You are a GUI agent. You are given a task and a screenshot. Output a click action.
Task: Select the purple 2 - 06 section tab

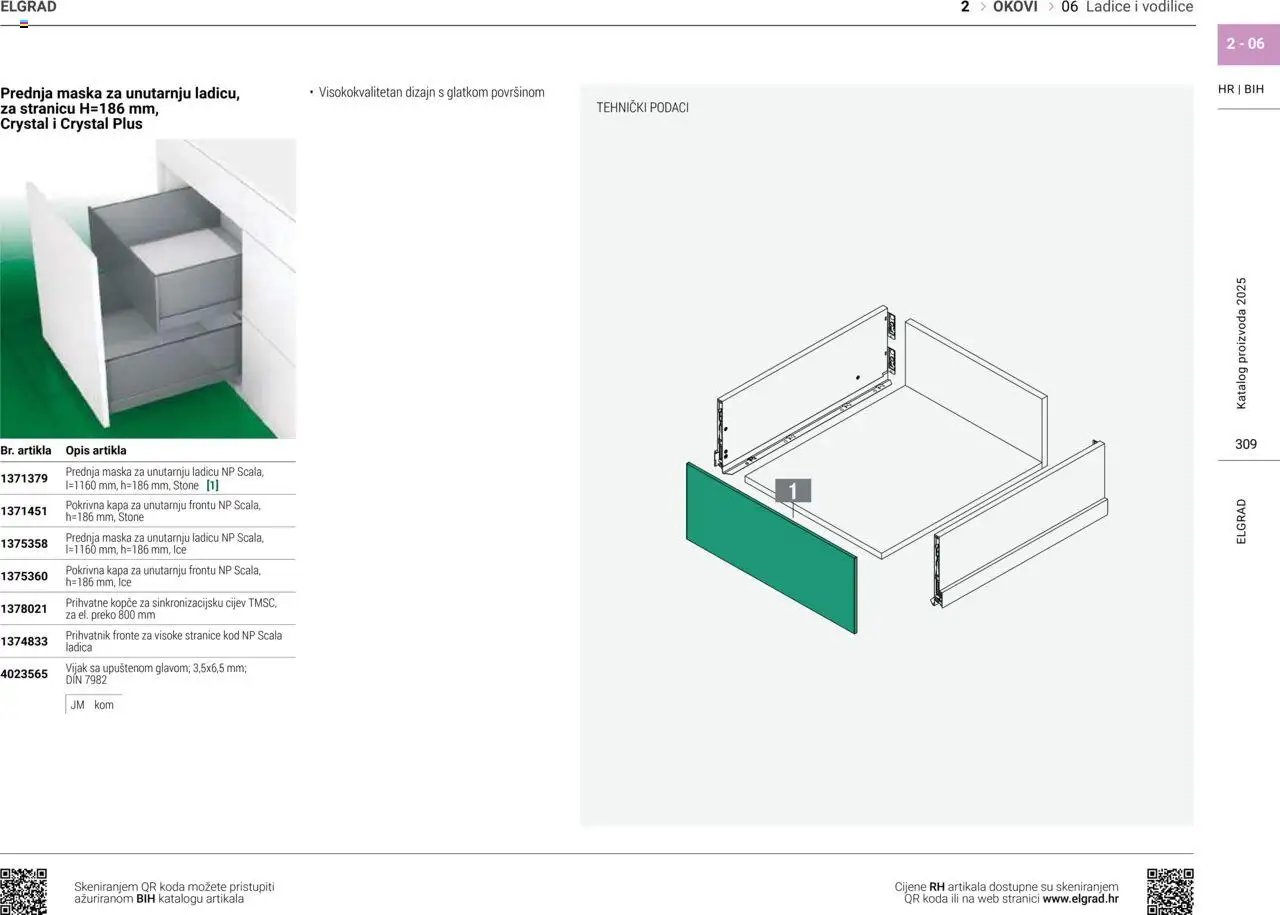pyautogui.click(x=1245, y=44)
